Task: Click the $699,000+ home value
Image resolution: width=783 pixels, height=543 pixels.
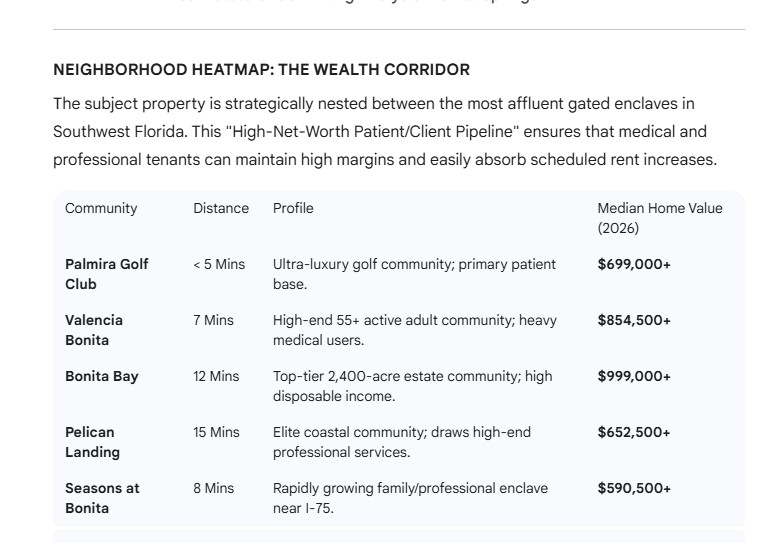Action: click(x=634, y=264)
